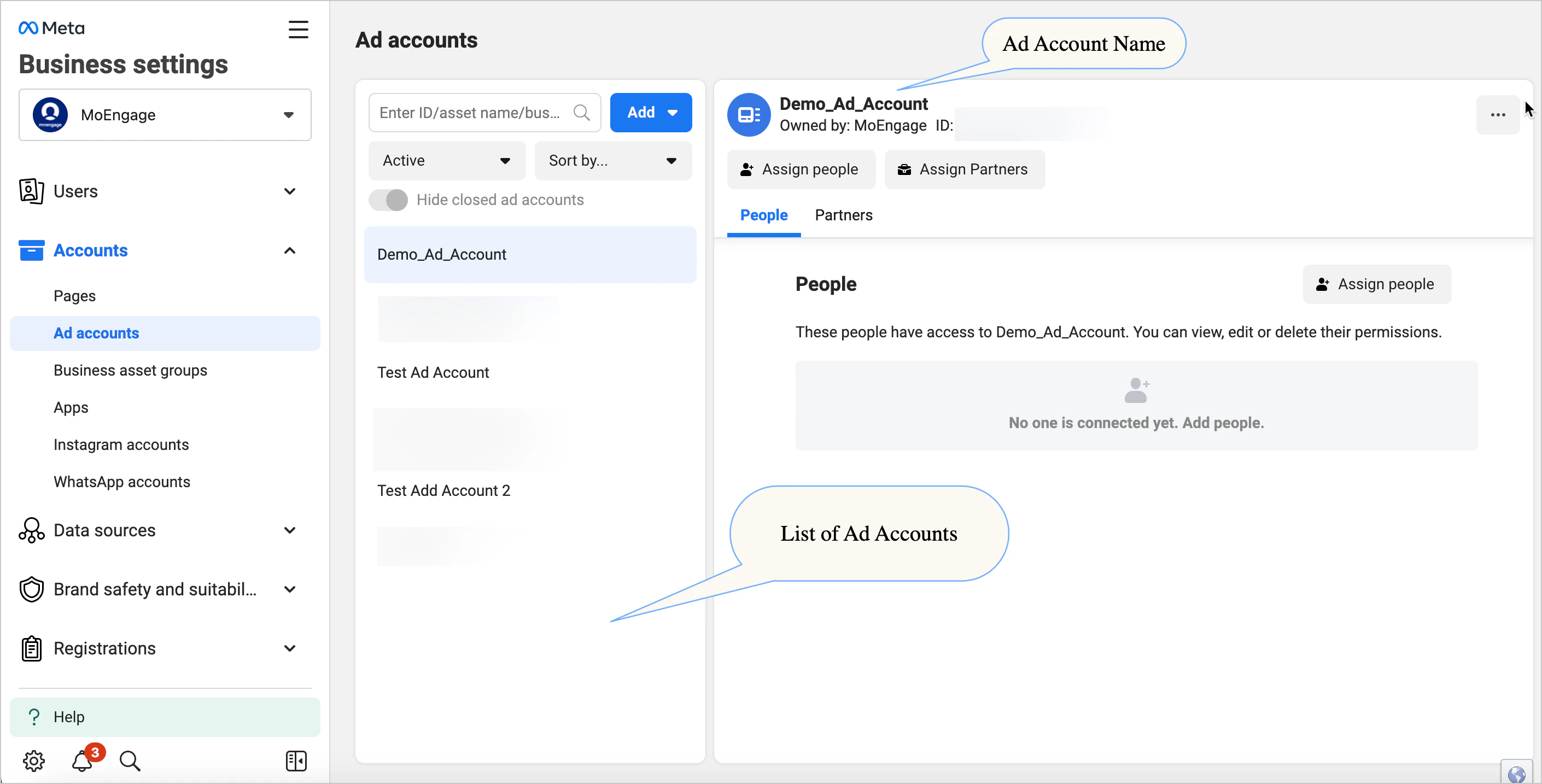Click the blue Add button
Screen dimensions: 1542x784
coord(651,112)
